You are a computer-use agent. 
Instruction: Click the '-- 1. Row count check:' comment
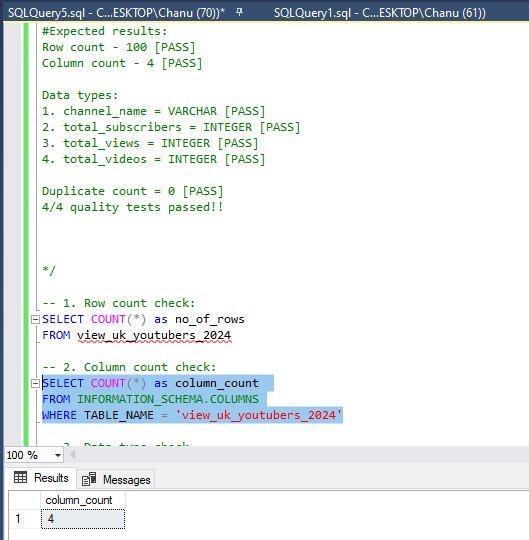coord(118,303)
